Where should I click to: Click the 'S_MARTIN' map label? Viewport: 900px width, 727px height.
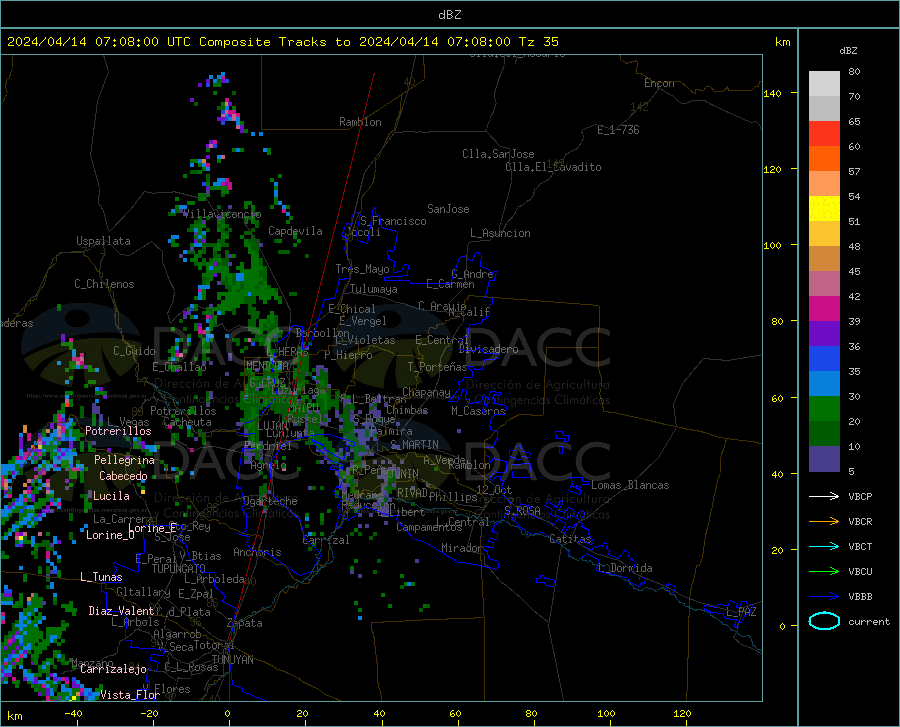414,445
